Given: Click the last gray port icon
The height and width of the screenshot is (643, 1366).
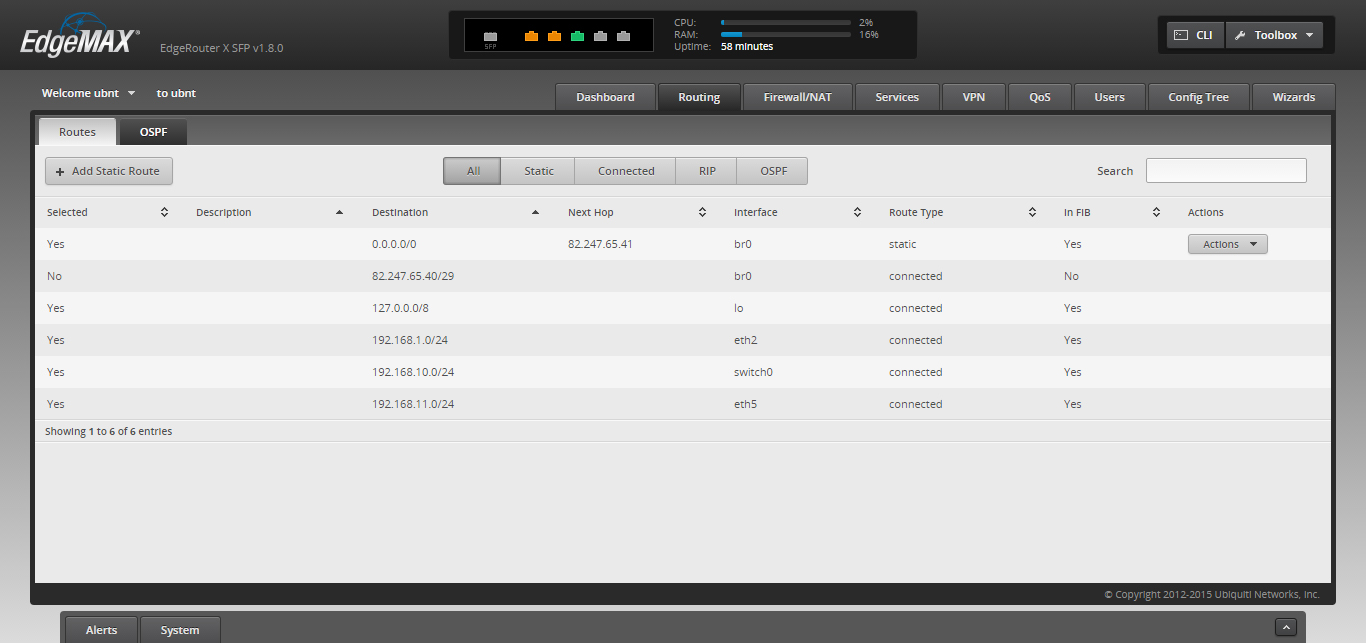Looking at the screenshot, I should [623, 37].
